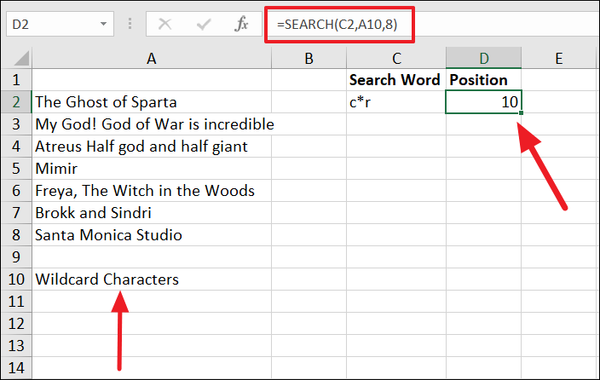Select row 7 header
Screen dimensions: 600x380
coord(17,213)
